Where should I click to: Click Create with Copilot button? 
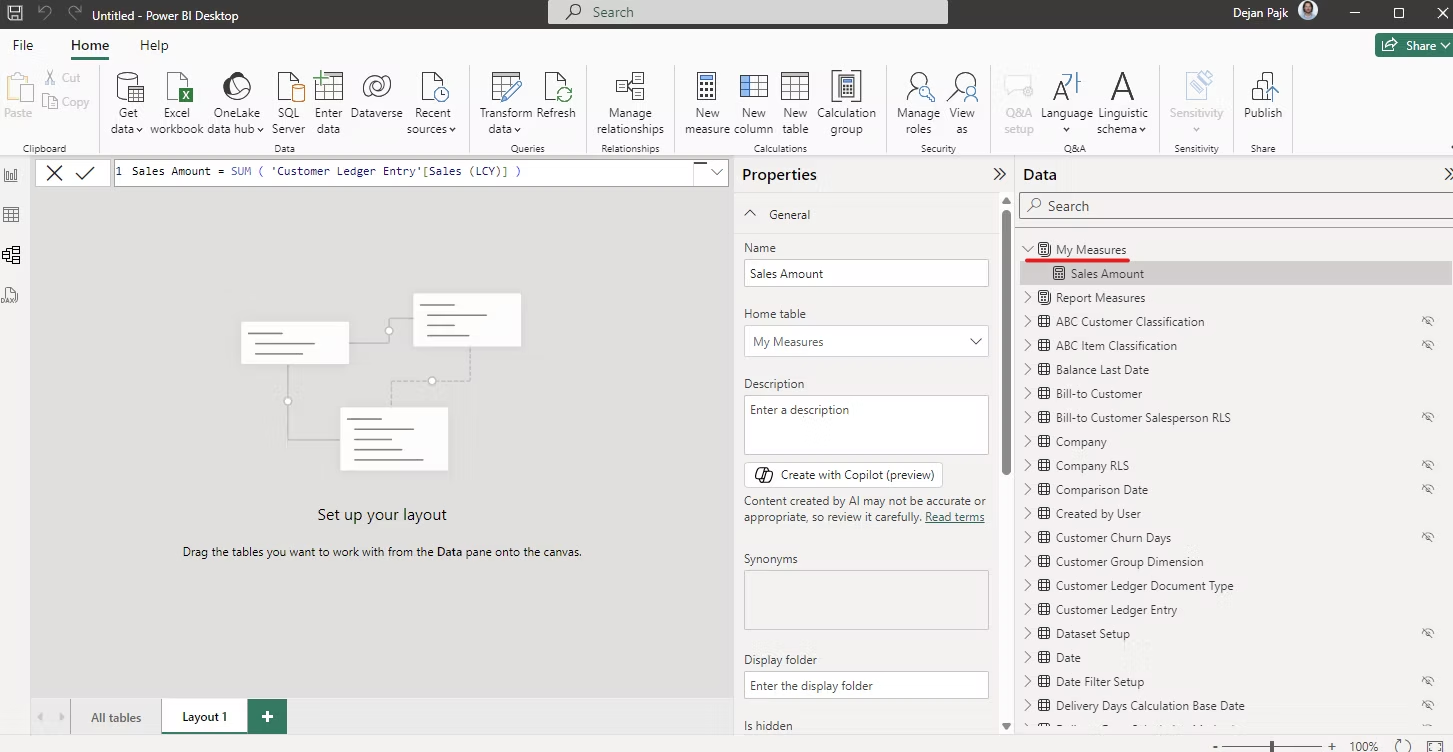tap(844, 475)
